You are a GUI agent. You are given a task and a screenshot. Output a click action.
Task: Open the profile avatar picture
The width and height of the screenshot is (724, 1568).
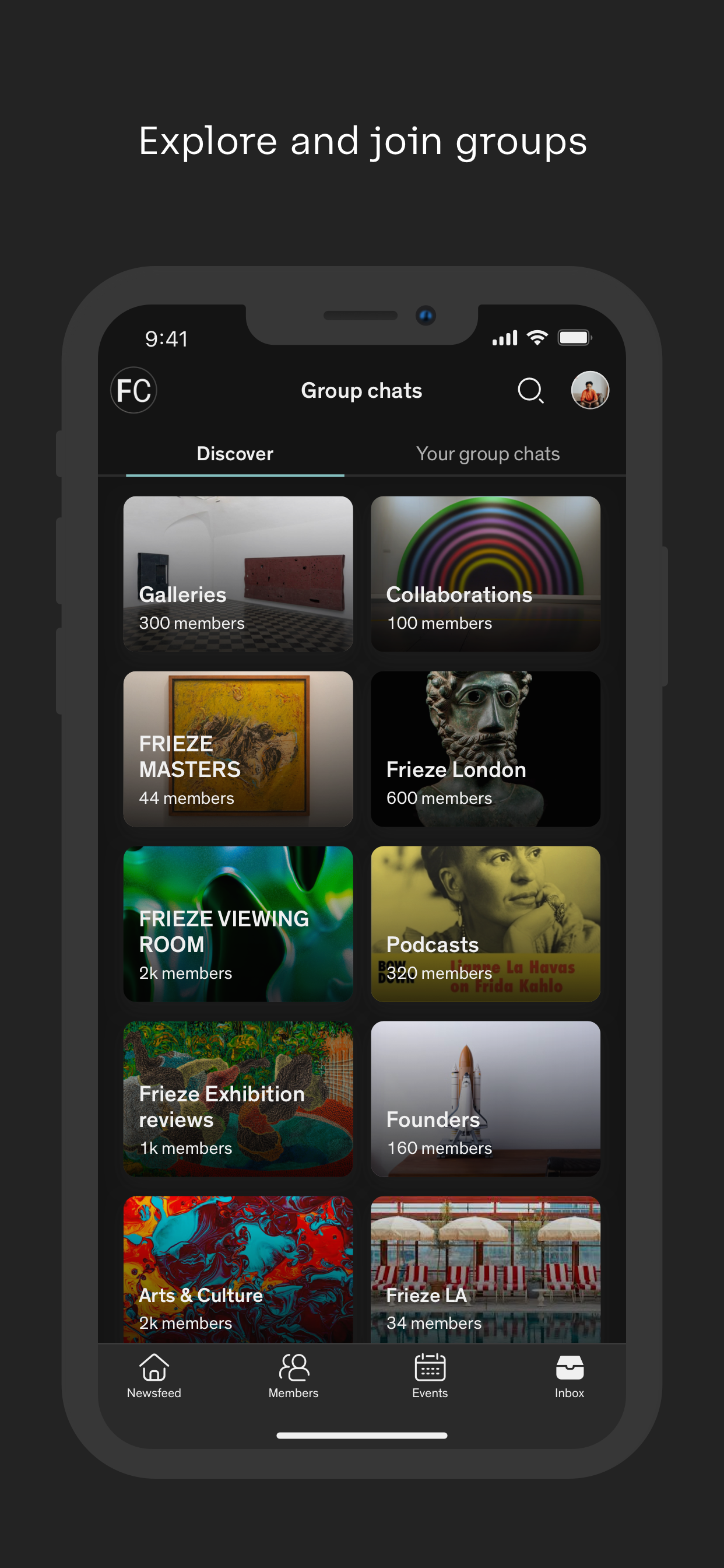(x=589, y=390)
